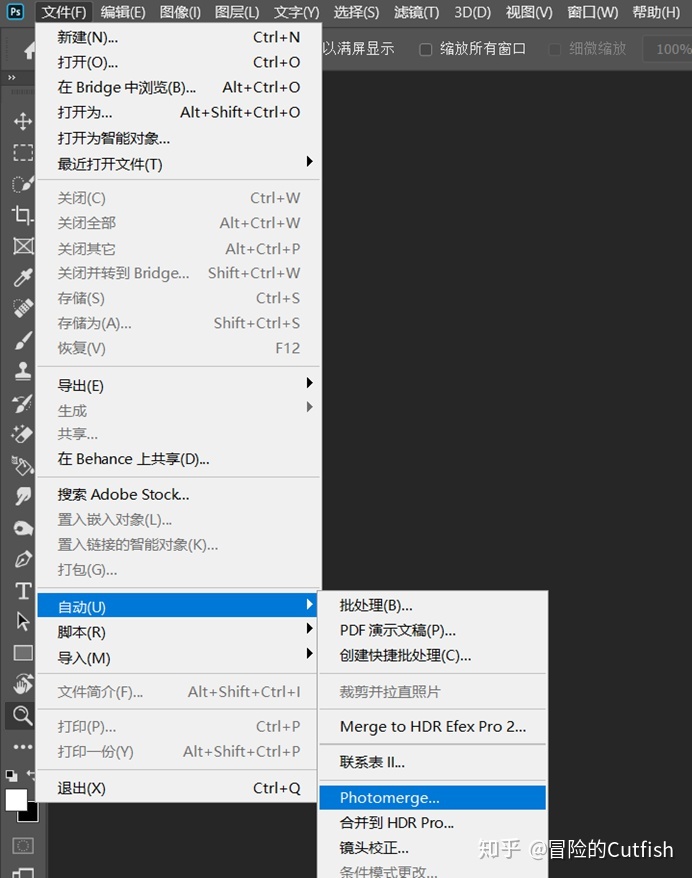Choose Photomerge... from submenu

pyautogui.click(x=432, y=797)
